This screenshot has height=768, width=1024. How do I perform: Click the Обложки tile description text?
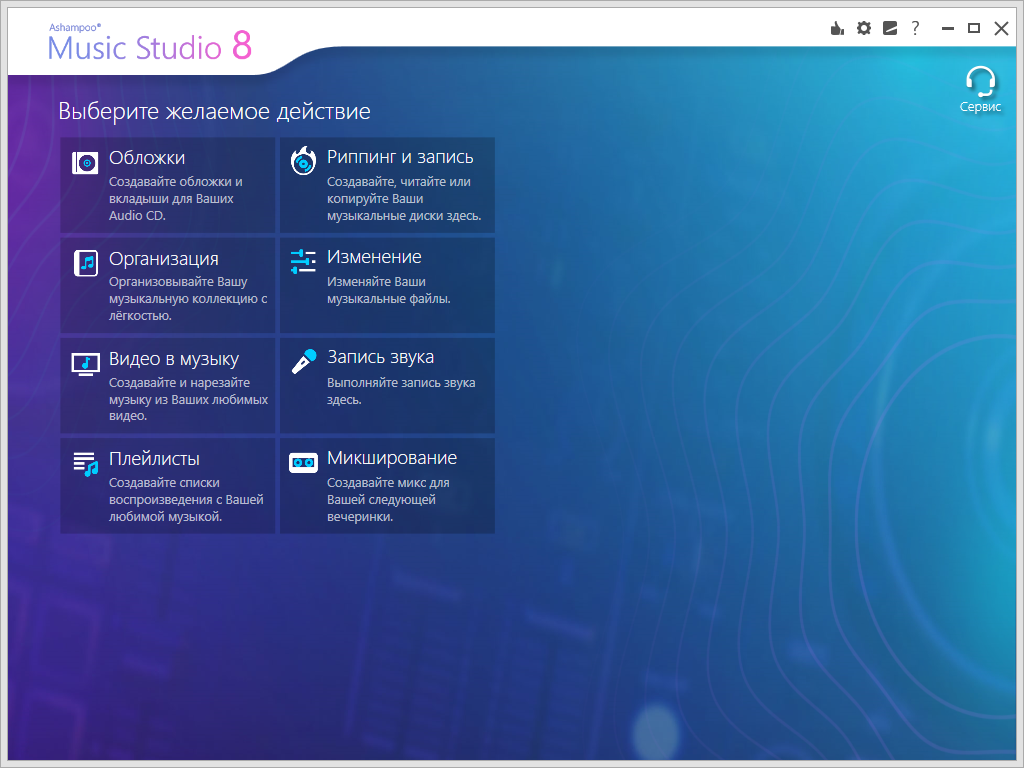(176, 198)
